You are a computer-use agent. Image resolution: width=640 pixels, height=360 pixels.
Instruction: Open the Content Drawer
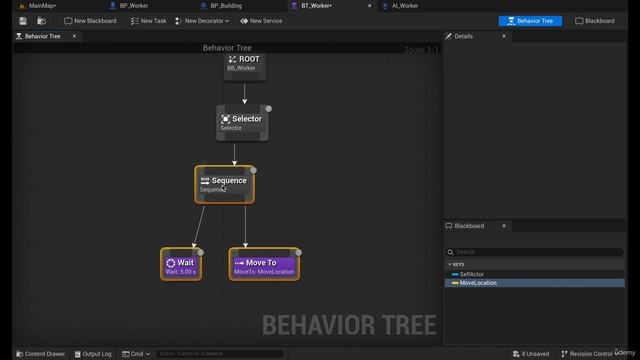[40, 354]
